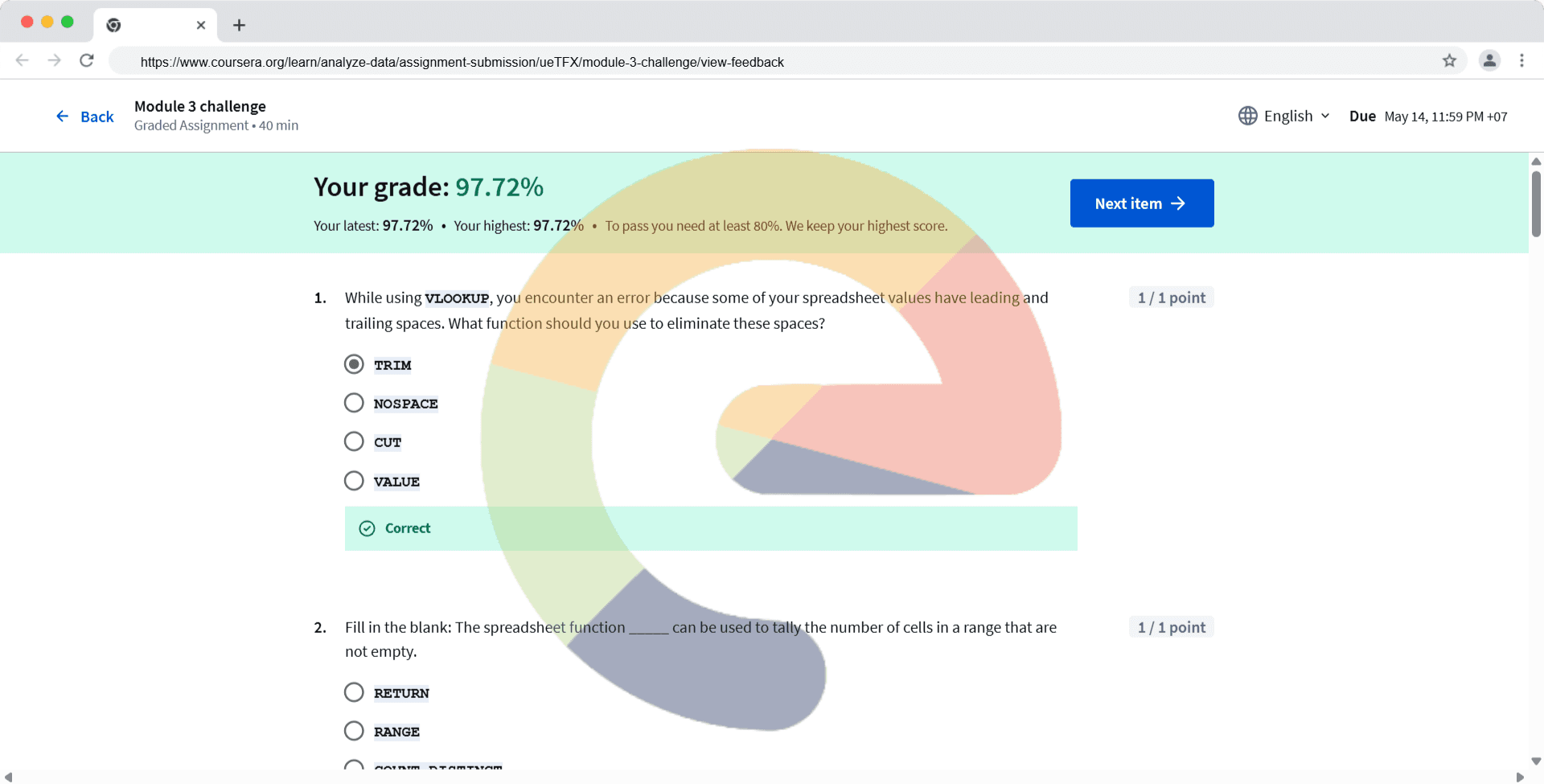Select the TRIM radio option
The width and height of the screenshot is (1544, 784).
354,364
